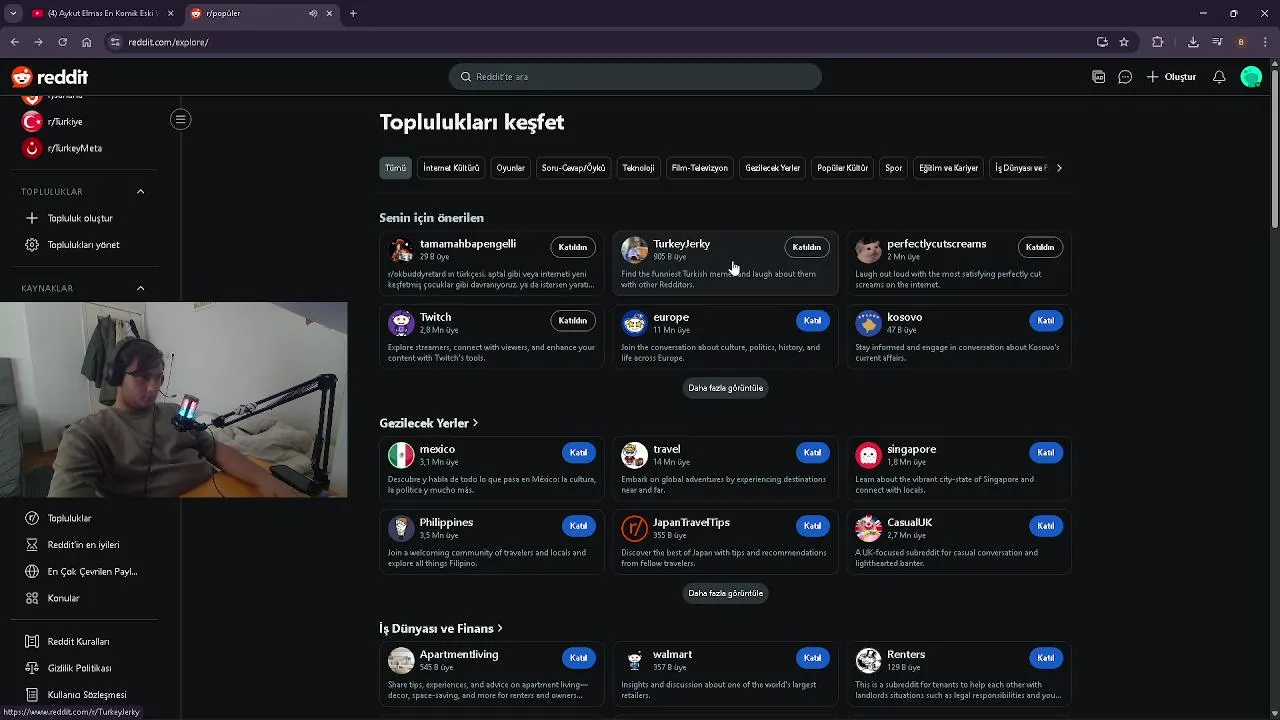Click the Renters community avatar

868,660
